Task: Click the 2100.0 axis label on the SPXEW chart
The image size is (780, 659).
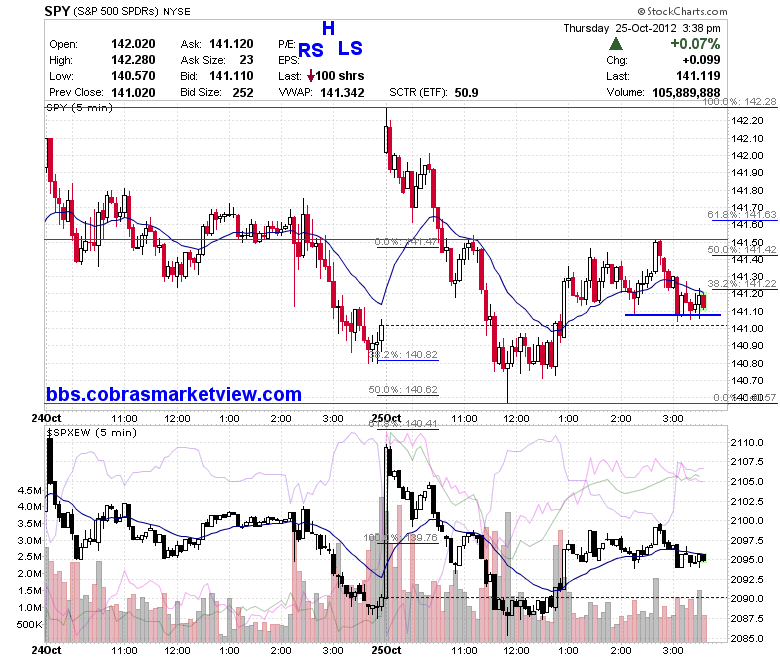Action: 747,520
